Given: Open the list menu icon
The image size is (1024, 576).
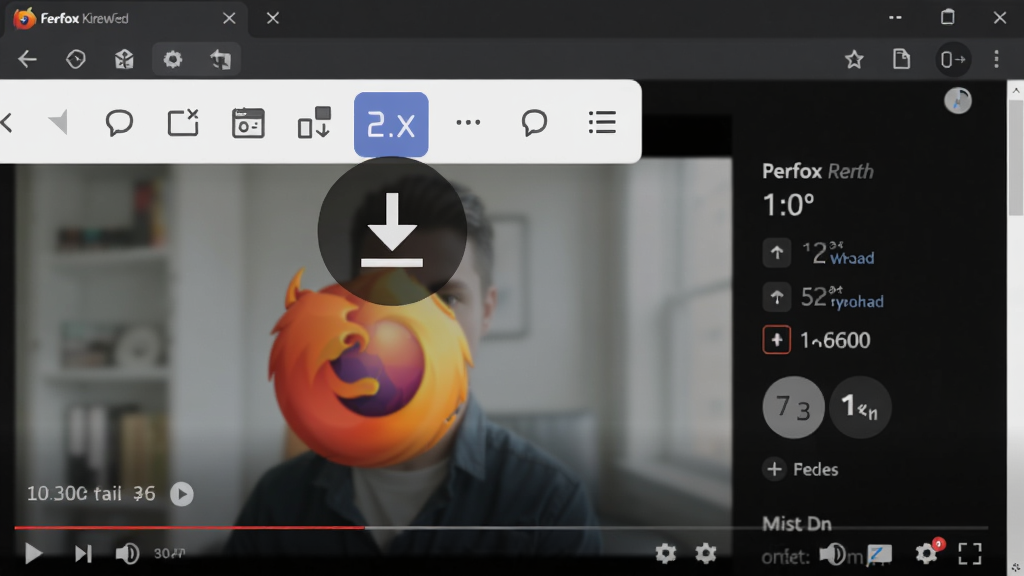Looking at the screenshot, I should (602, 122).
